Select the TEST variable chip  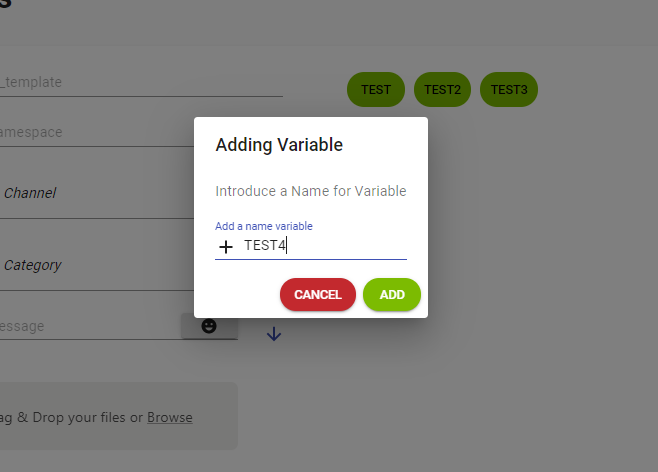pyautogui.click(x=376, y=89)
